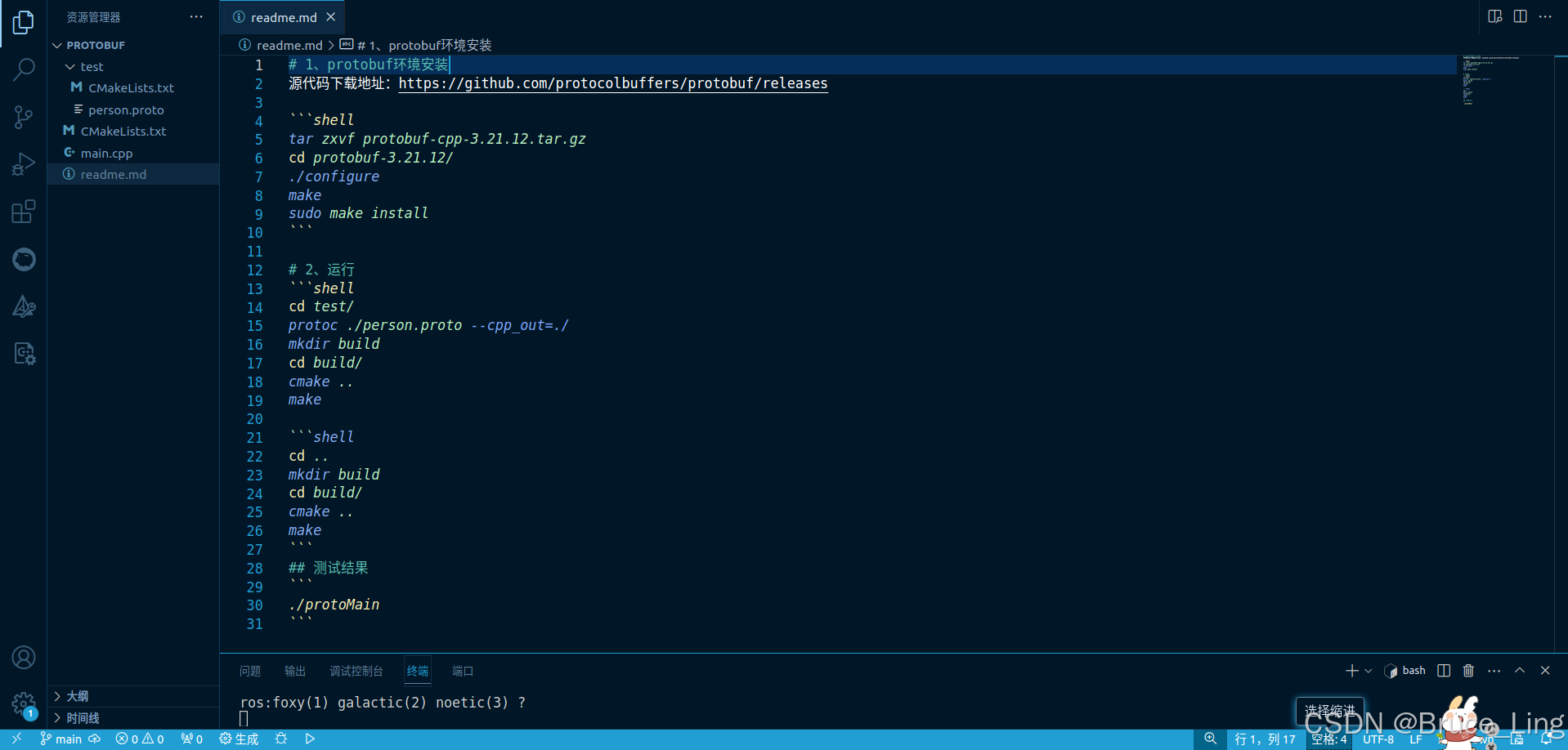This screenshot has height=750, width=1568.
Task: Click the ports forwarded indicator showing 0
Action: click(192, 739)
